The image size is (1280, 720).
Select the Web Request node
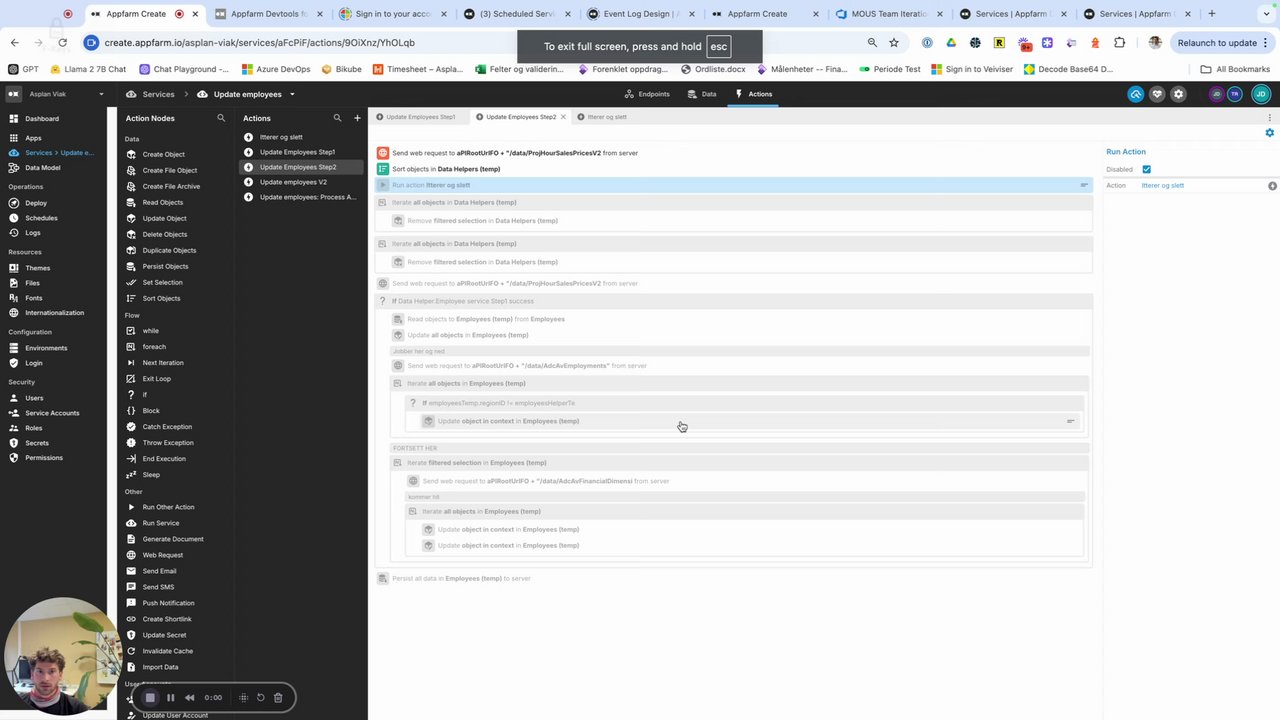click(162, 555)
